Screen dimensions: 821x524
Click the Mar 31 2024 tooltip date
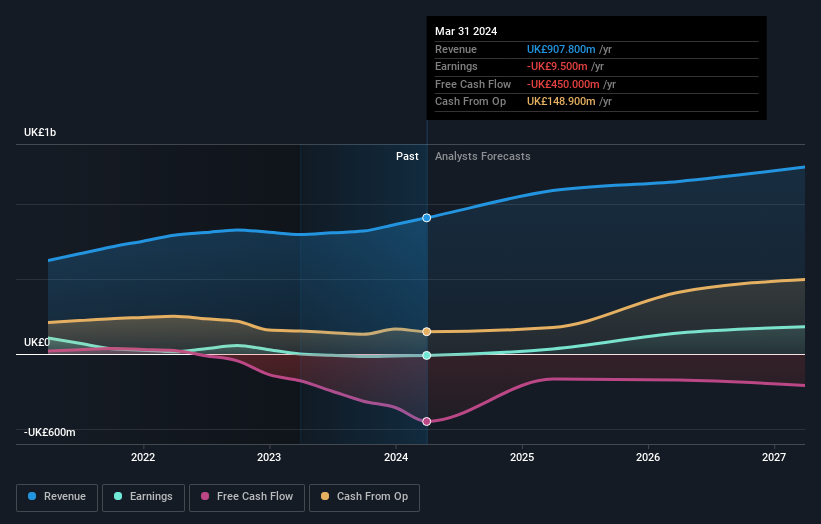466,31
